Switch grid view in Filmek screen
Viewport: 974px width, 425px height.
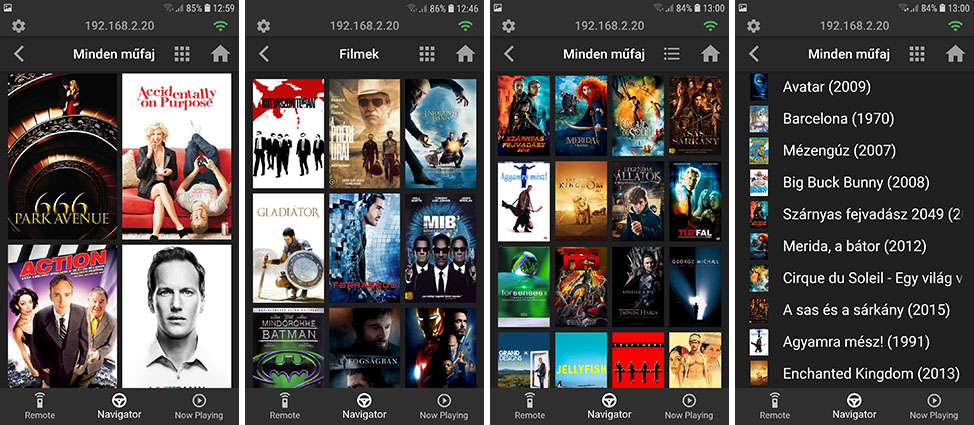coord(427,54)
